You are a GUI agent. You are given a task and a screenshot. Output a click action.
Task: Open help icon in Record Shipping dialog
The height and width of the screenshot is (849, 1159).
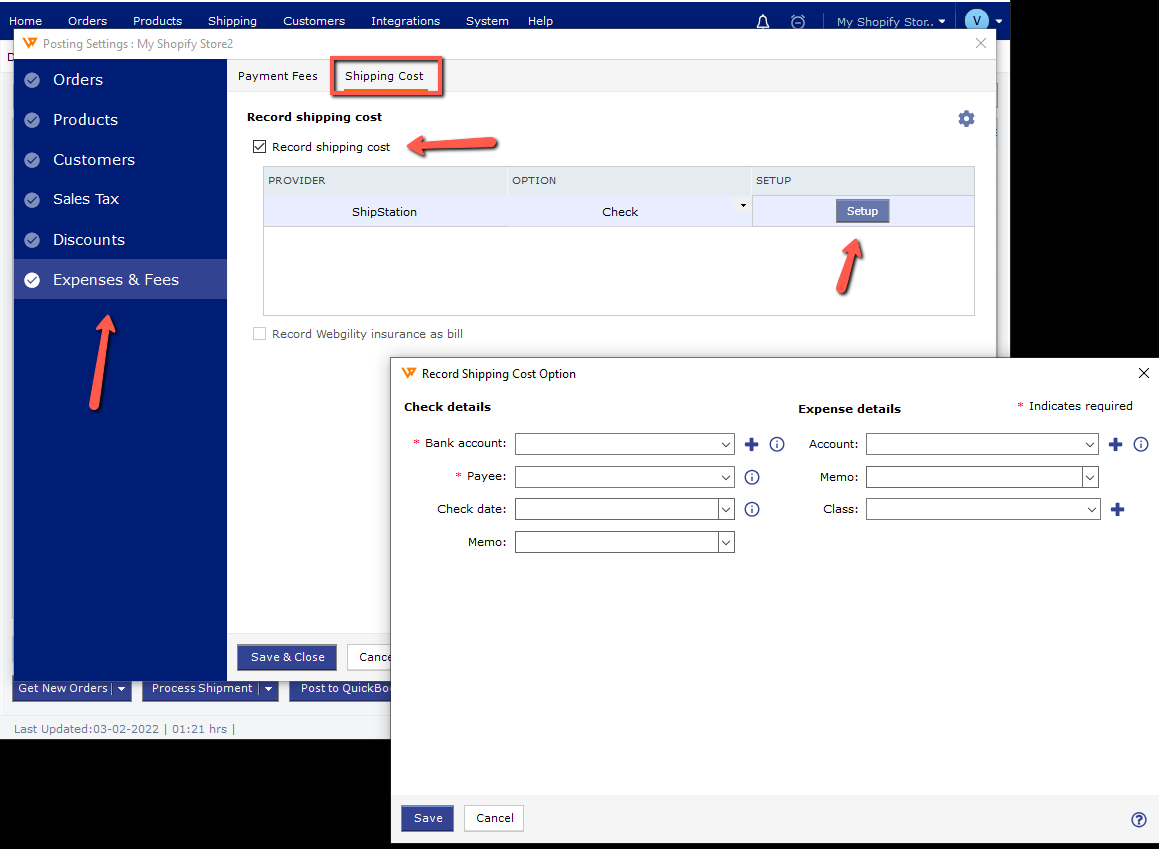point(1138,819)
